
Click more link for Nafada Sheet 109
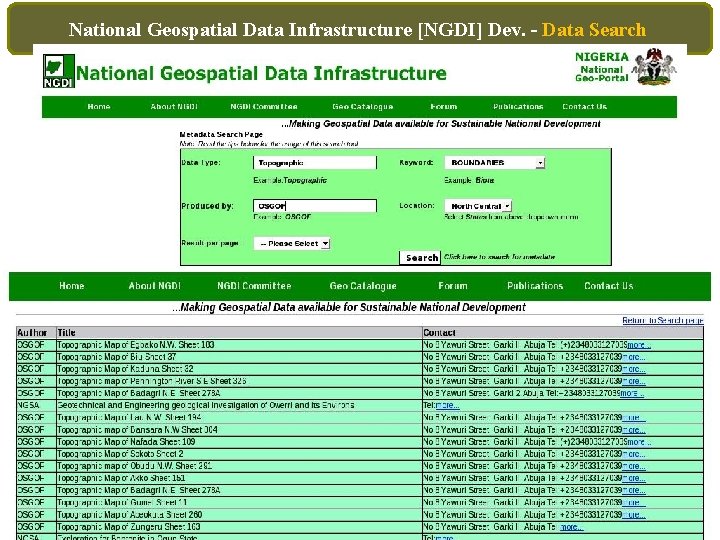coord(639,442)
